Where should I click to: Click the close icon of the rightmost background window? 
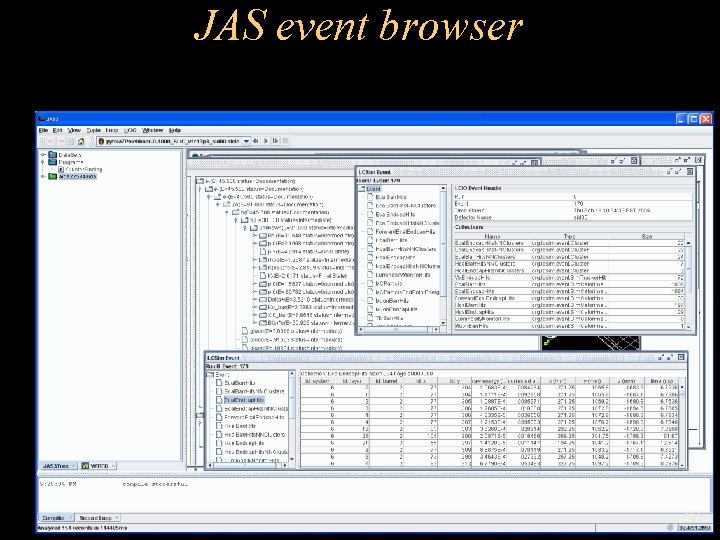(698, 160)
